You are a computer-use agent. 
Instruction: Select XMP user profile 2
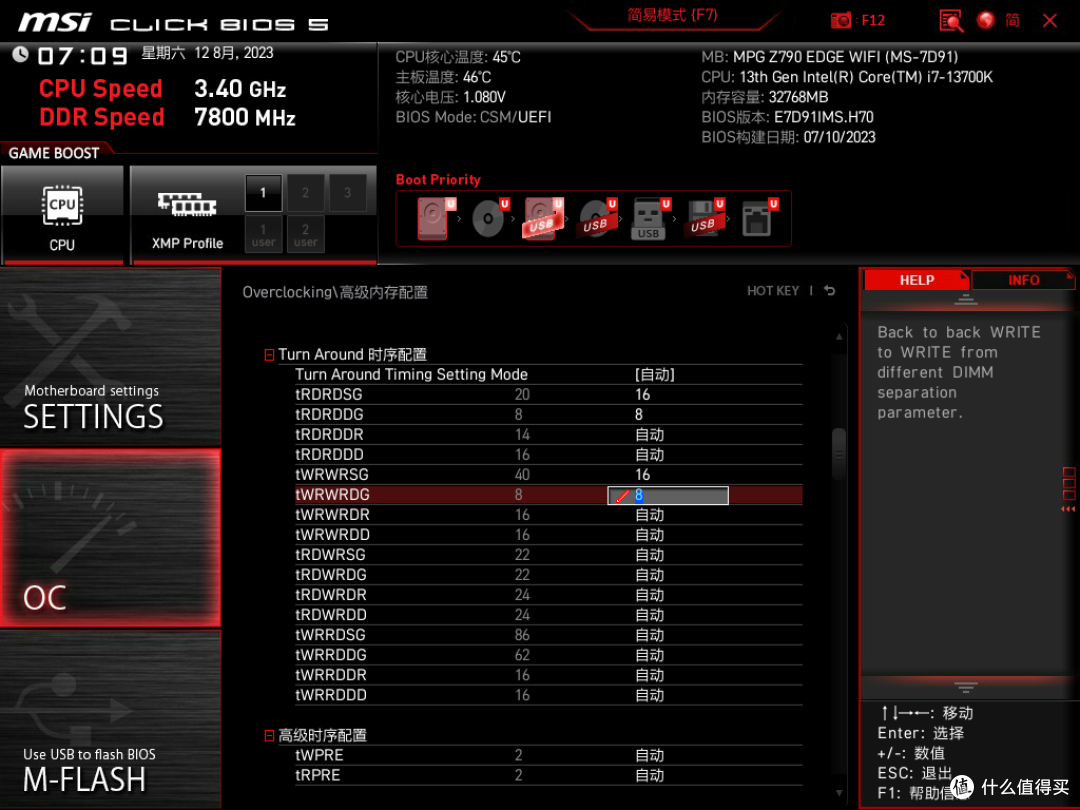coord(305,234)
